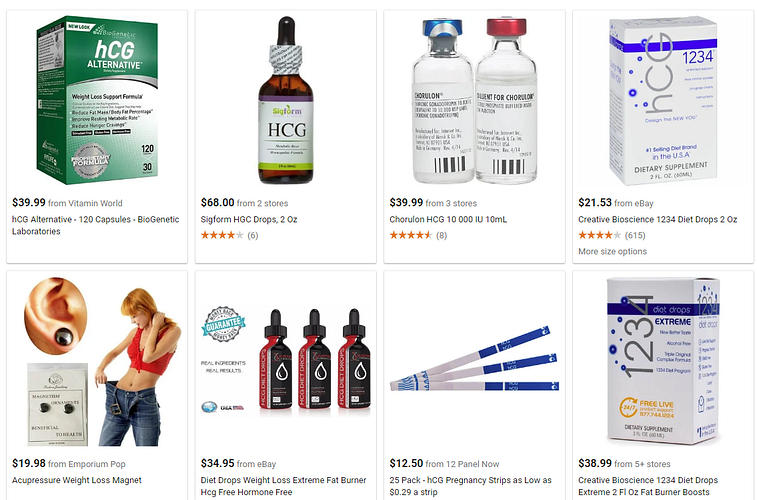The image size is (757, 500).
Task: Click the Chorulon star rating with 8 reviews
Action: click(418, 236)
